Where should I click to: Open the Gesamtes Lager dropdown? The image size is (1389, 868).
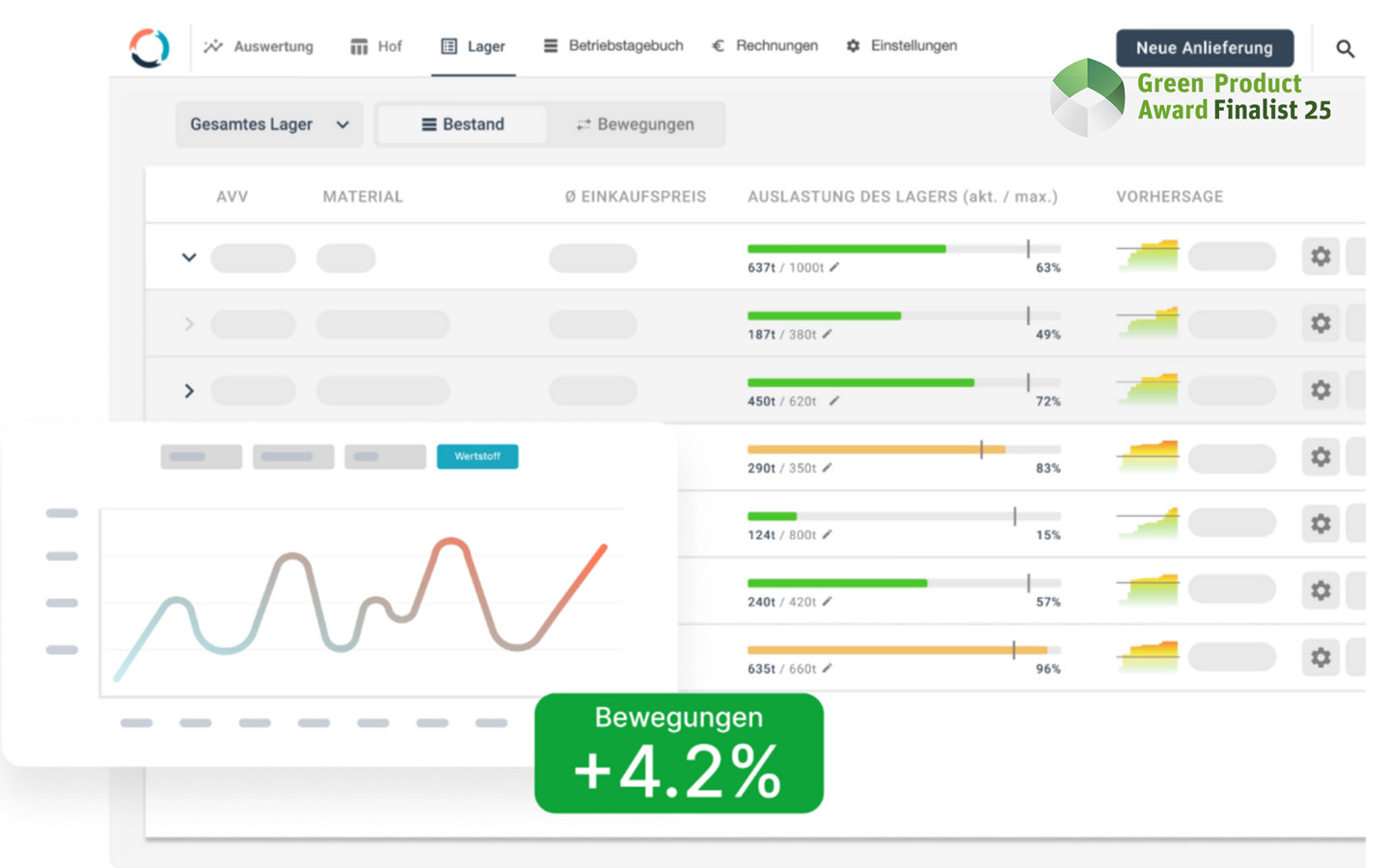268,124
